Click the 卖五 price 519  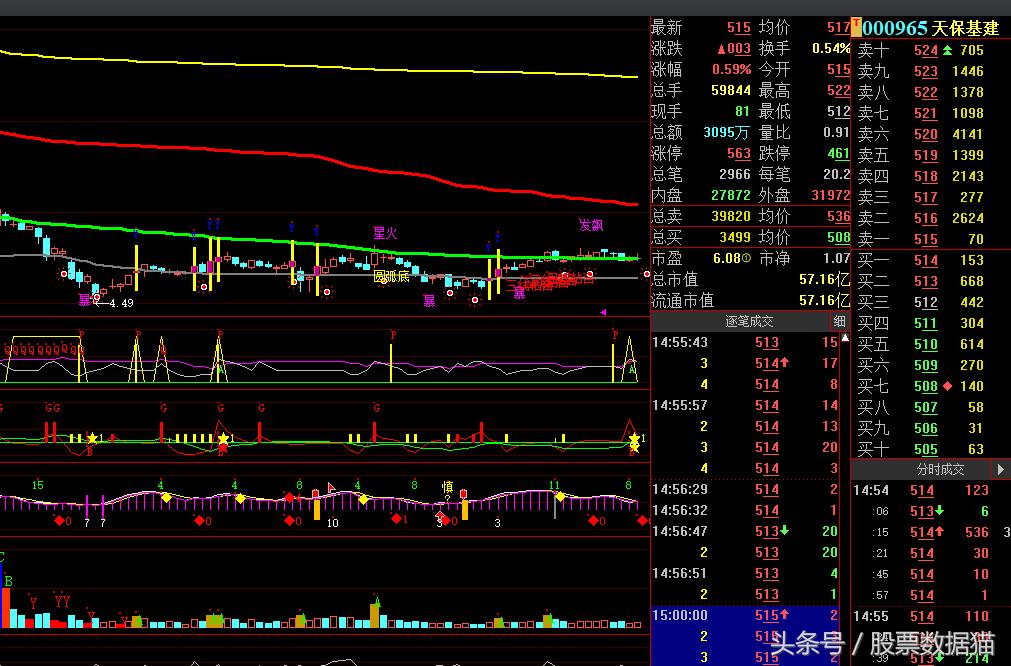925,155
